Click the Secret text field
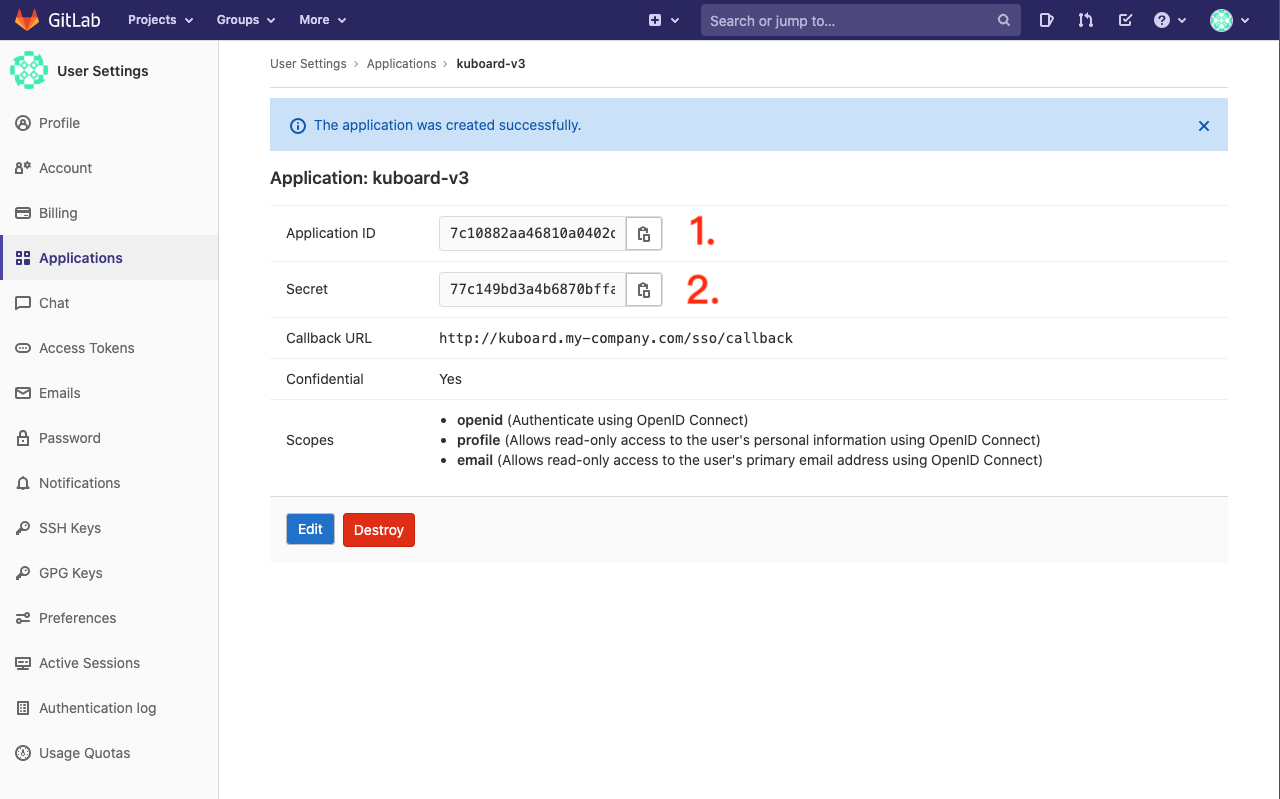This screenshot has width=1280, height=799. click(532, 290)
